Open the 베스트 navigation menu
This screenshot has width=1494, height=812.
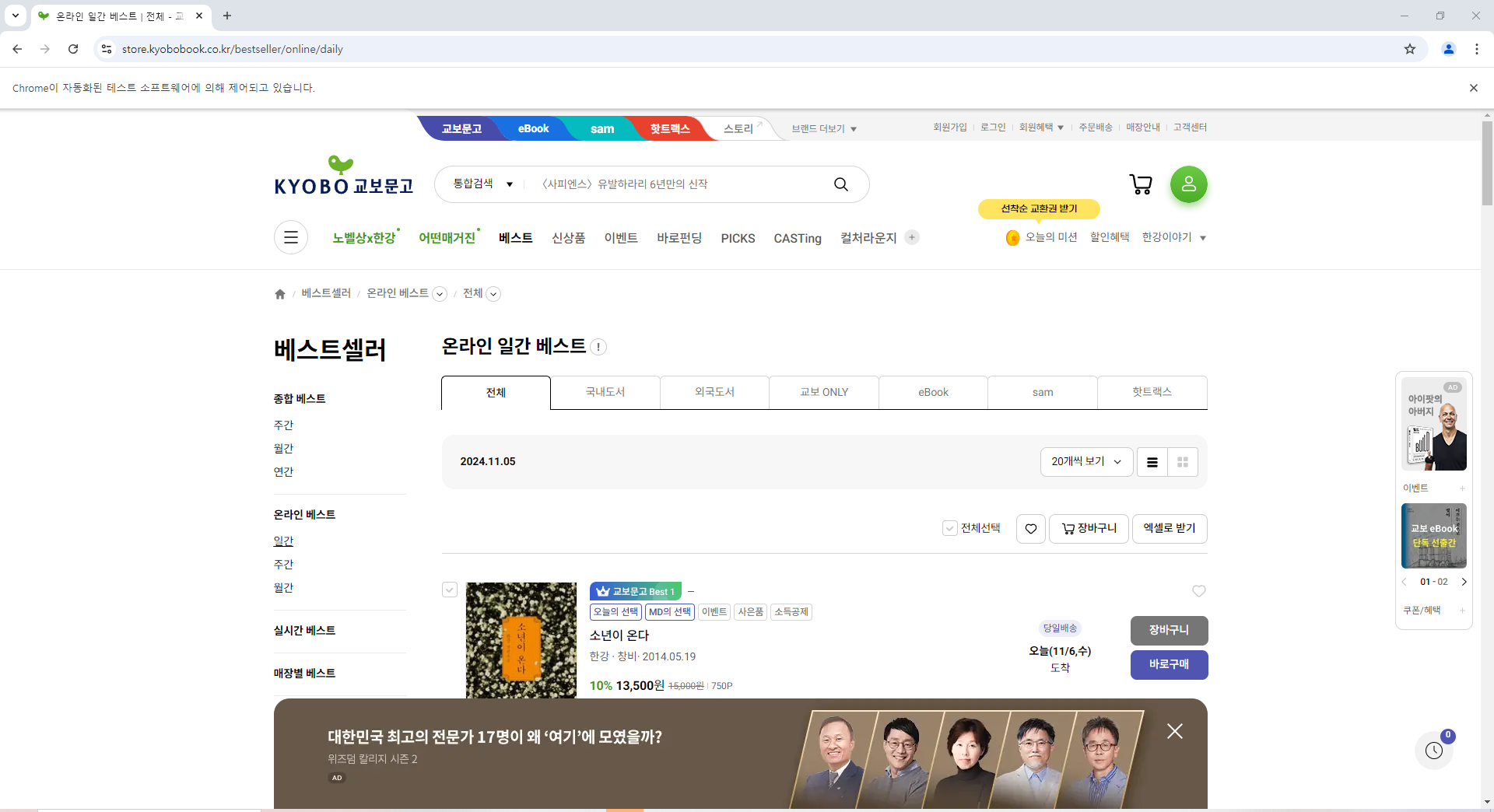[x=515, y=238]
